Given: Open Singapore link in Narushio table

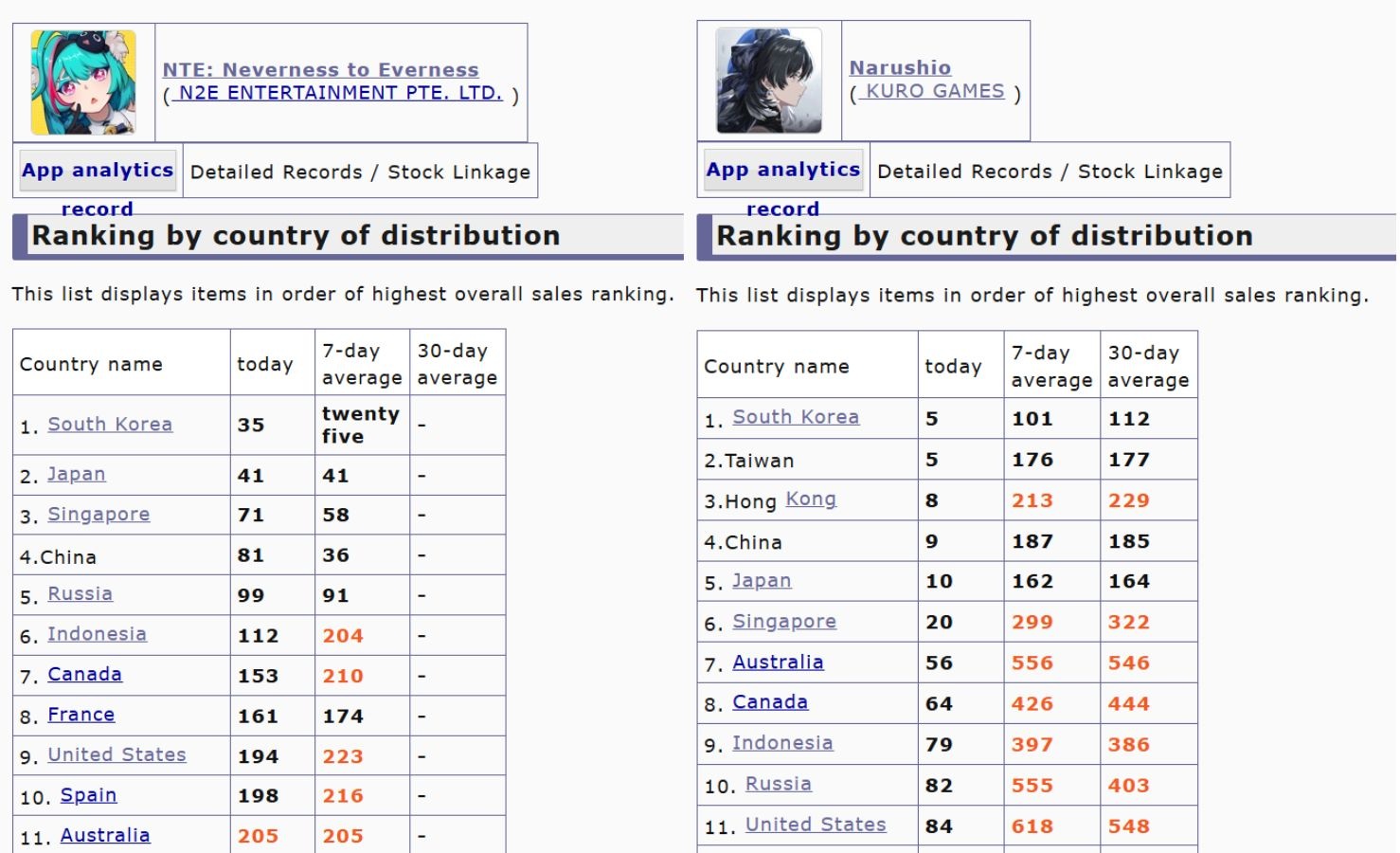Looking at the screenshot, I should click(784, 621).
